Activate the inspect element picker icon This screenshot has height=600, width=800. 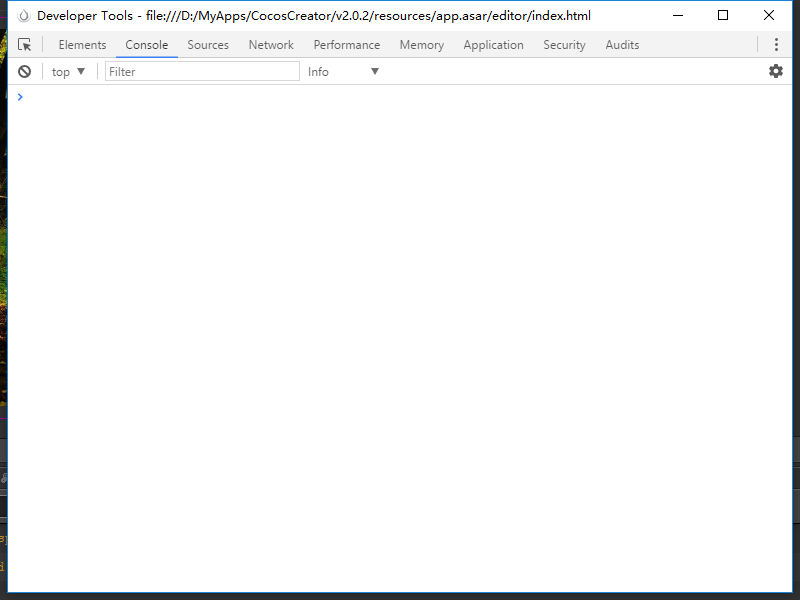24,45
